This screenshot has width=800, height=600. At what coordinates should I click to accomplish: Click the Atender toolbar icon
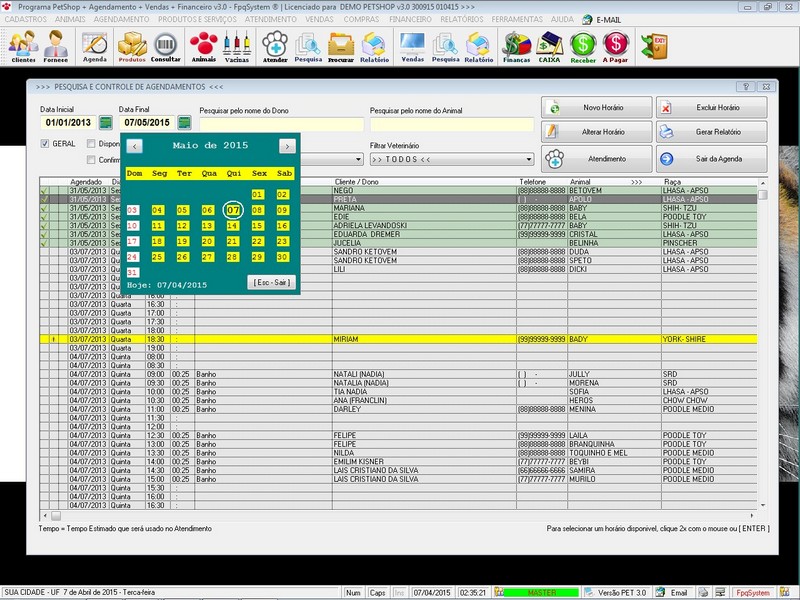[x=275, y=46]
